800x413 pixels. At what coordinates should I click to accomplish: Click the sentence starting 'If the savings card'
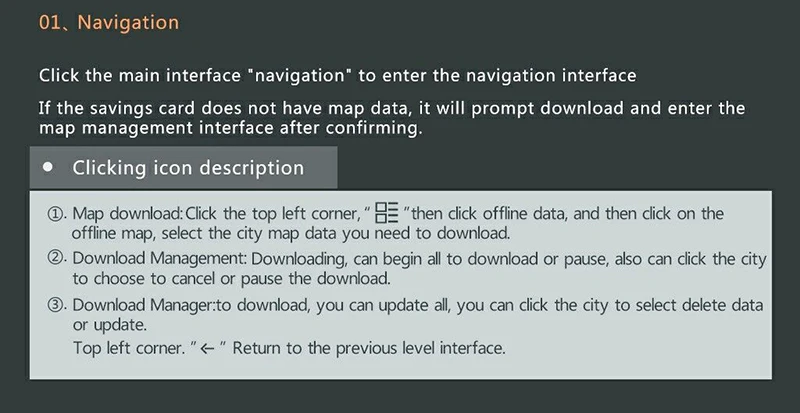pos(392,118)
